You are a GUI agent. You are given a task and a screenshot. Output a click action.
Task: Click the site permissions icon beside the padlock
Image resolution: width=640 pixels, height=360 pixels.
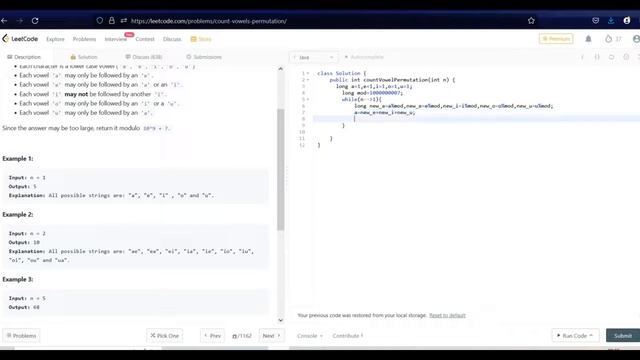point(124,20)
